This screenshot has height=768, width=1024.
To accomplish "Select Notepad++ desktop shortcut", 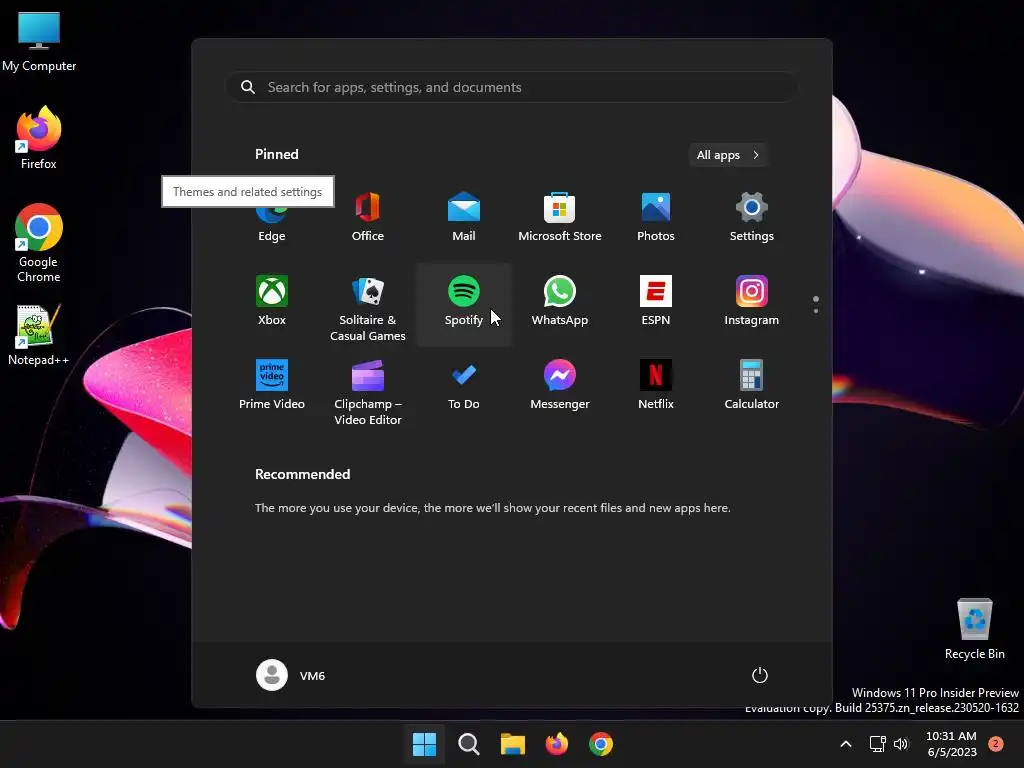I will click(x=39, y=335).
